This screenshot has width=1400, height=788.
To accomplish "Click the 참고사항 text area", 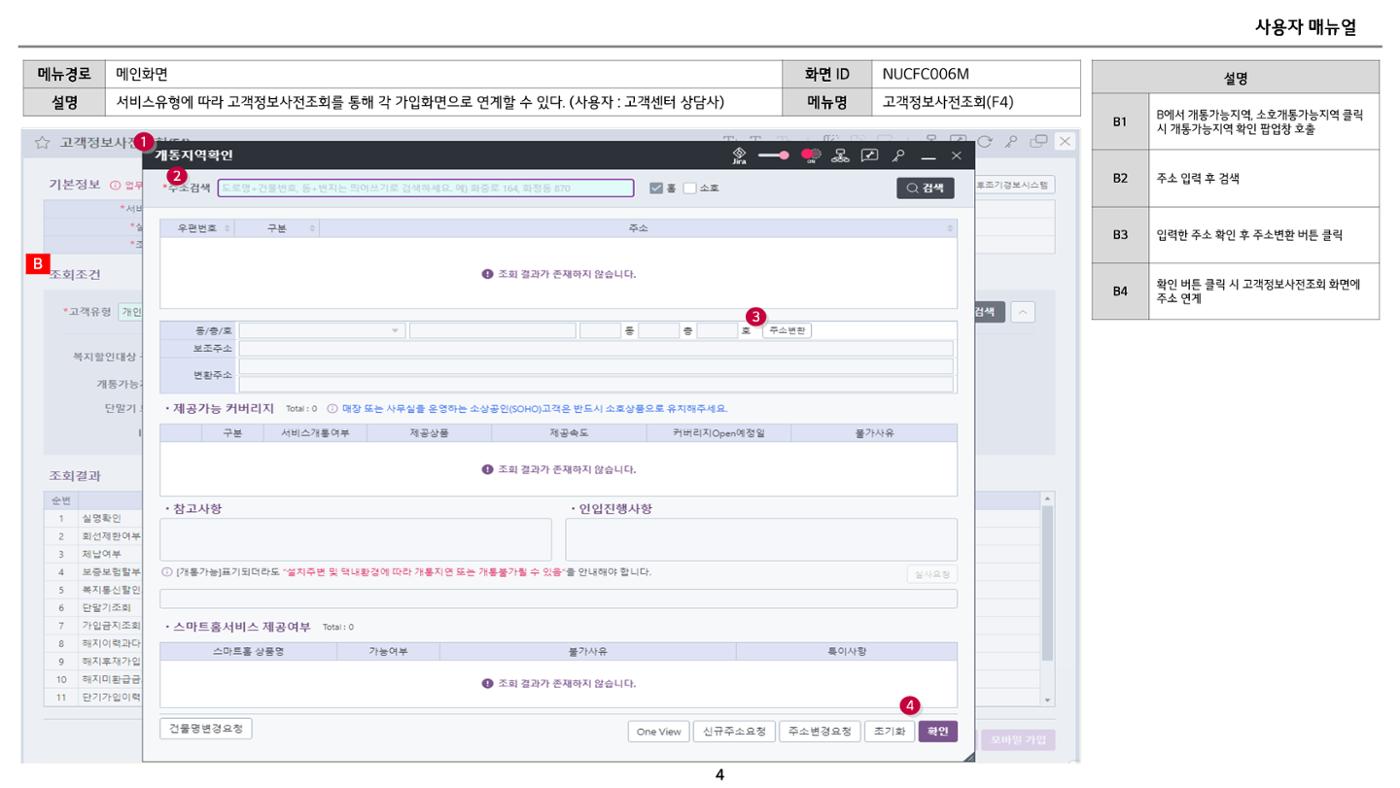I will [355, 540].
